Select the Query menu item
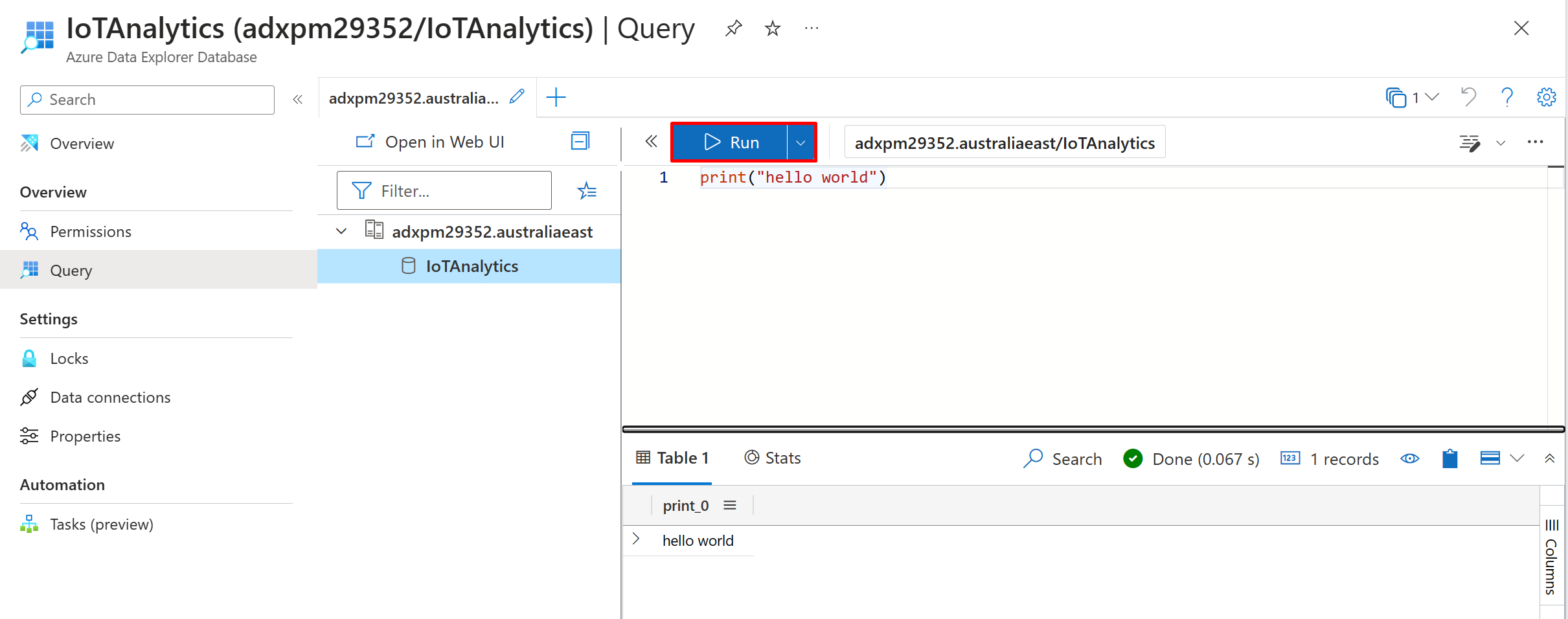 [x=159, y=269]
